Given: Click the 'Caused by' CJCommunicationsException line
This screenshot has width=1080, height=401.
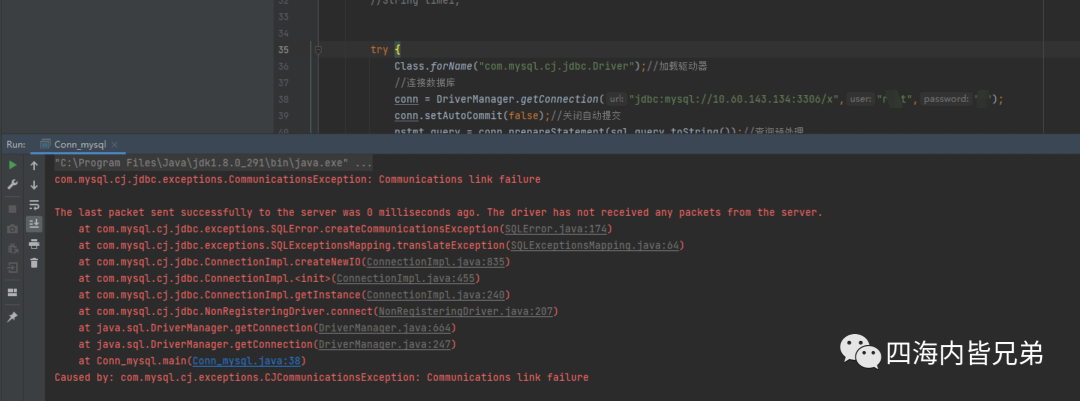Looking at the screenshot, I should tap(322, 378).
